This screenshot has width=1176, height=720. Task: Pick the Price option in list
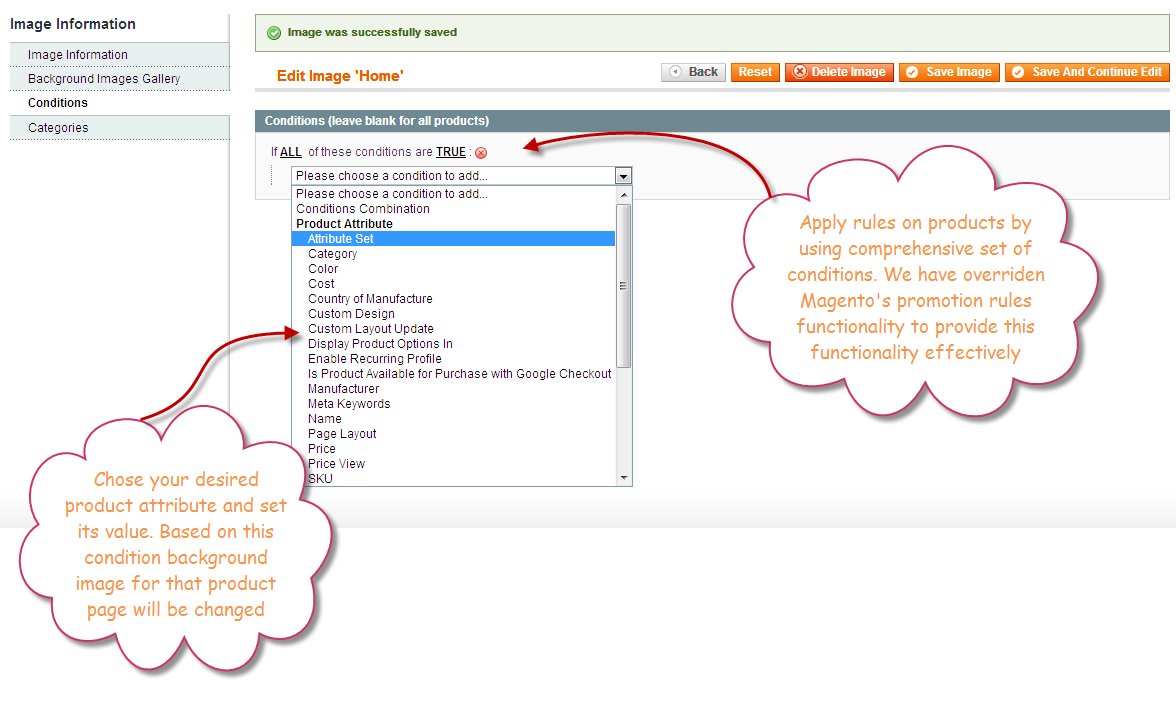pyautogui.click(x=322, y=449)
